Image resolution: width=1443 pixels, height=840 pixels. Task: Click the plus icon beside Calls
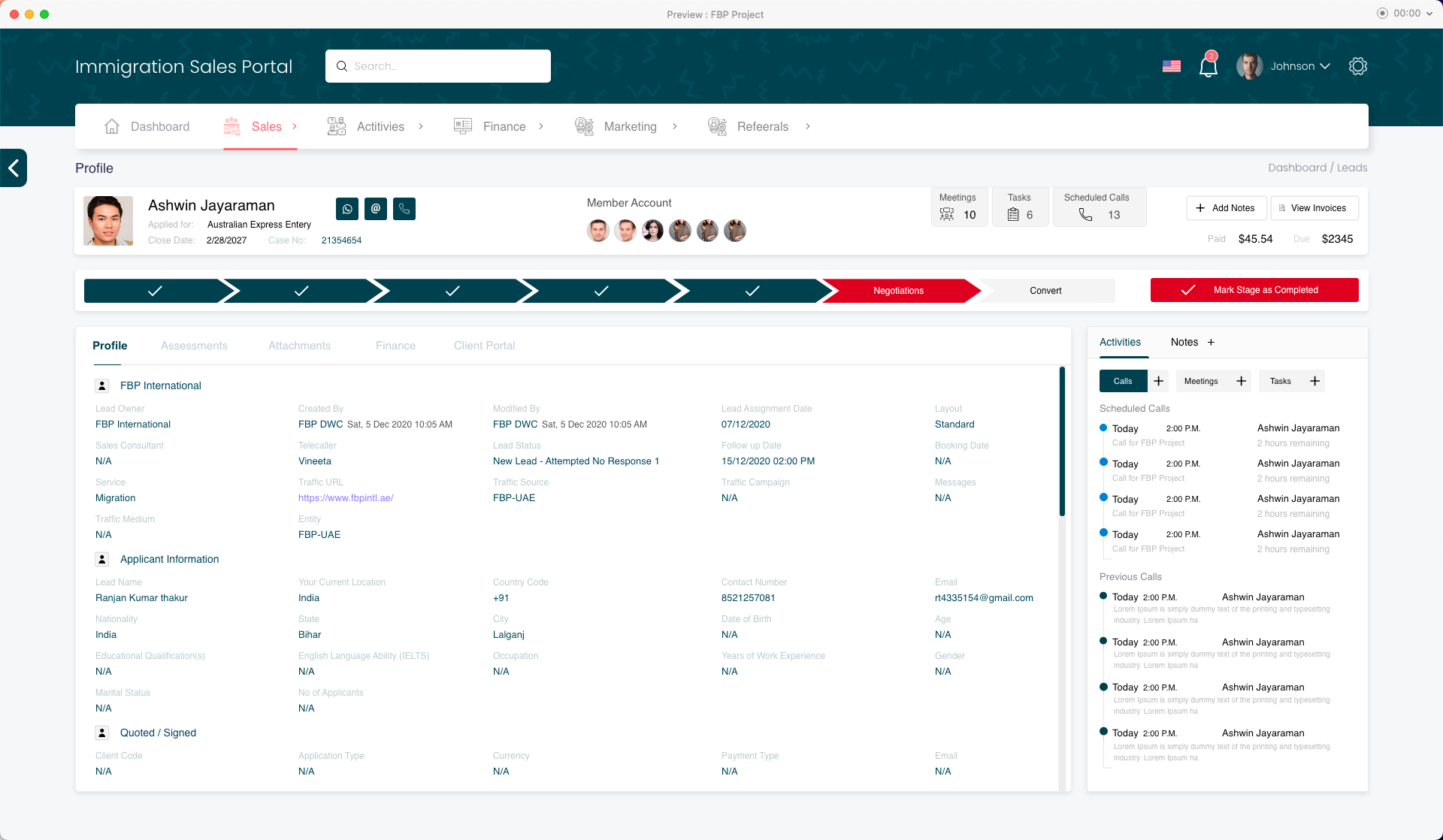click(x=1159, y=381)
